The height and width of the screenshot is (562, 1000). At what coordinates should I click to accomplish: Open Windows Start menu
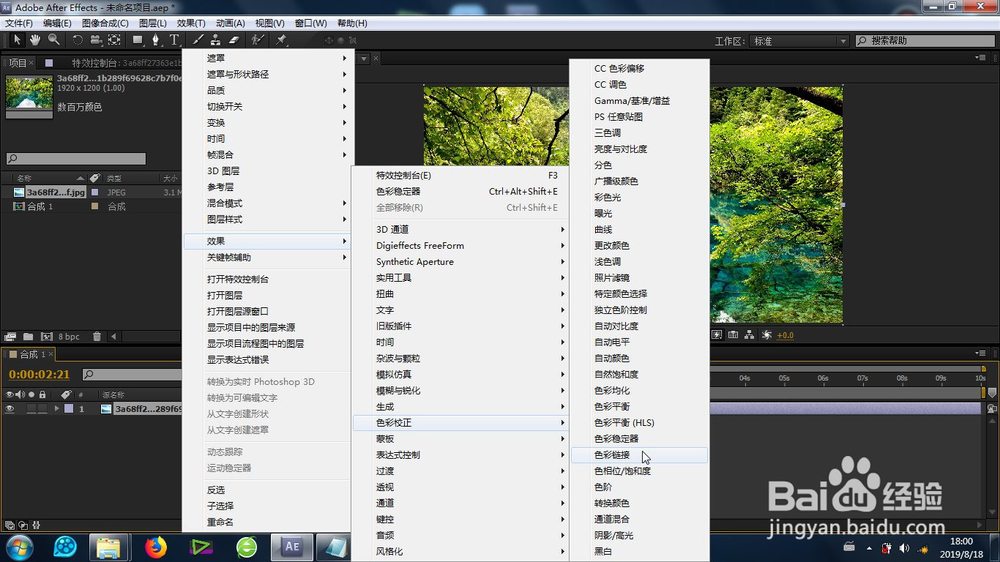pos(19,547)
